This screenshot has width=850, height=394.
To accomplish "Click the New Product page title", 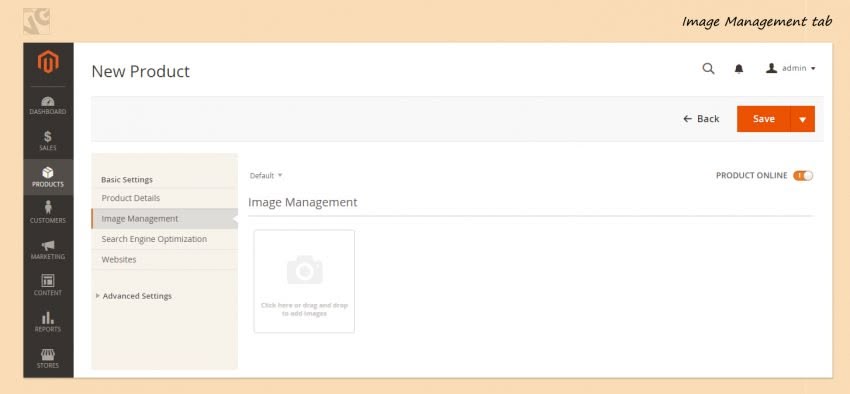I will tap(140, 72).
